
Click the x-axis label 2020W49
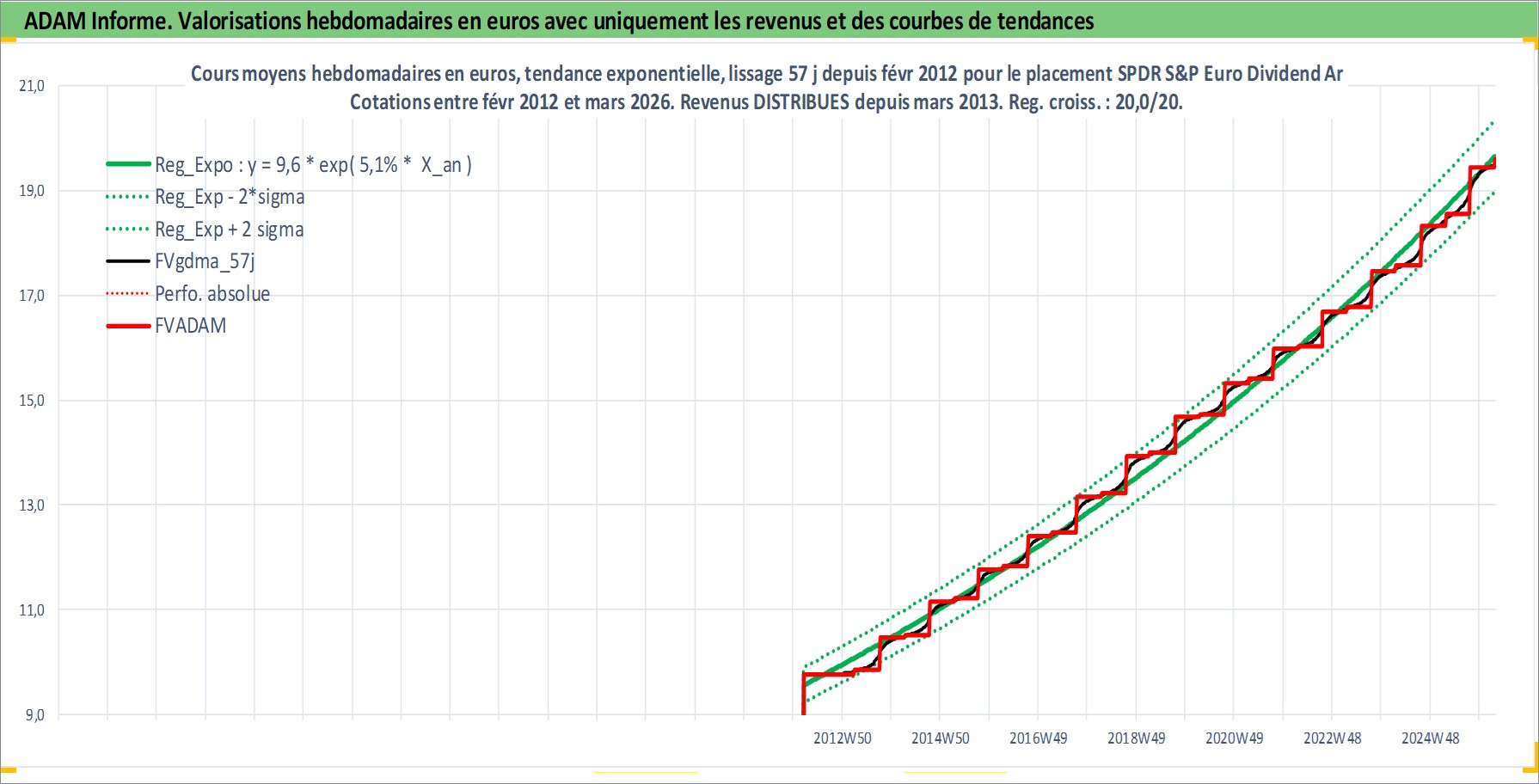[x=1235, y=738]
